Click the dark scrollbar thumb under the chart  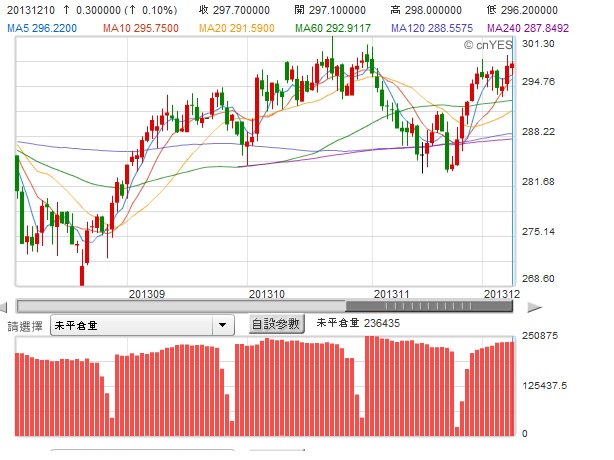point(429,307)
